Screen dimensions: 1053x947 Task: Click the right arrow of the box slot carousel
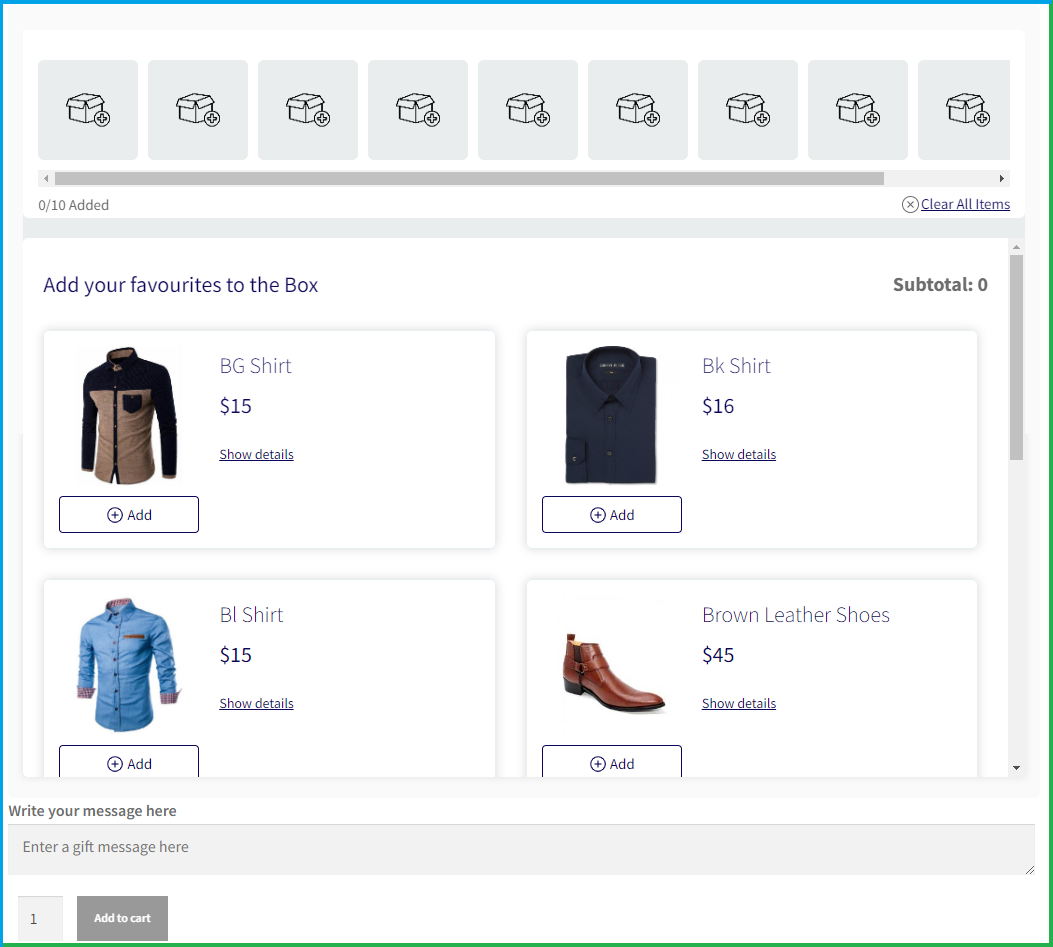pos(1003,178)
